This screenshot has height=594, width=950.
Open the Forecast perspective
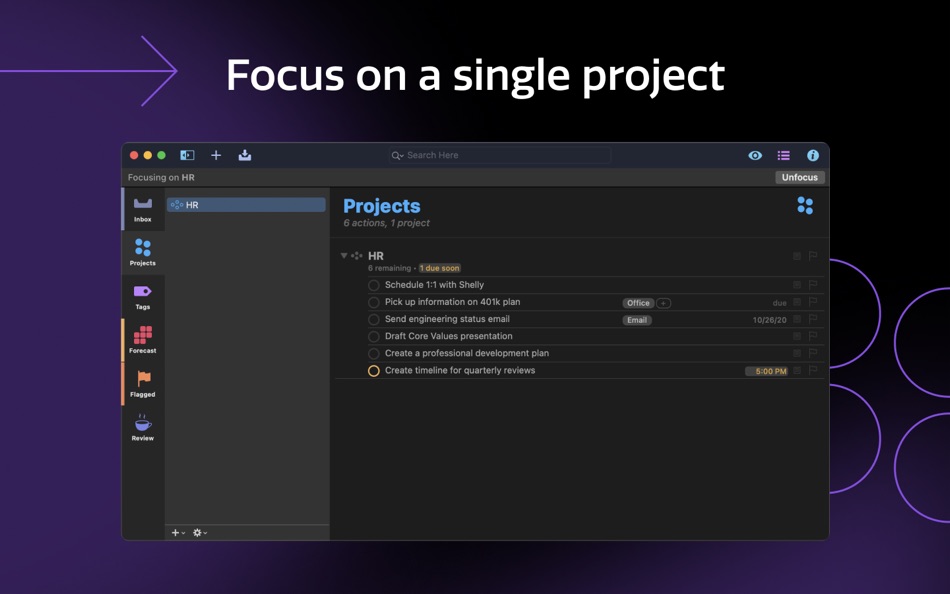[x=143, y=340]
